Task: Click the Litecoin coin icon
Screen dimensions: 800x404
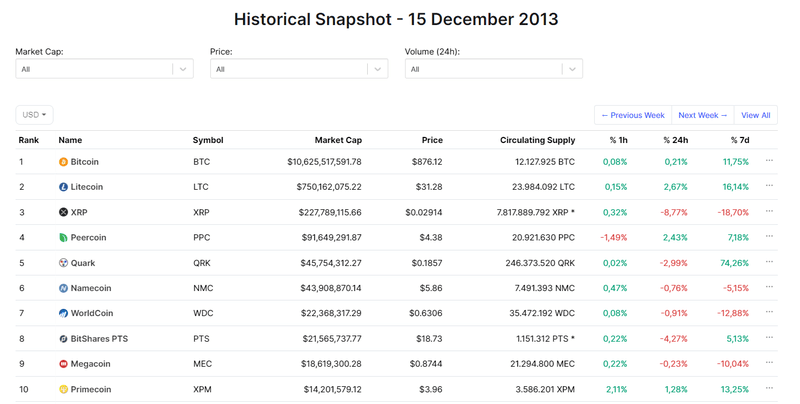Action: (63, 187)
